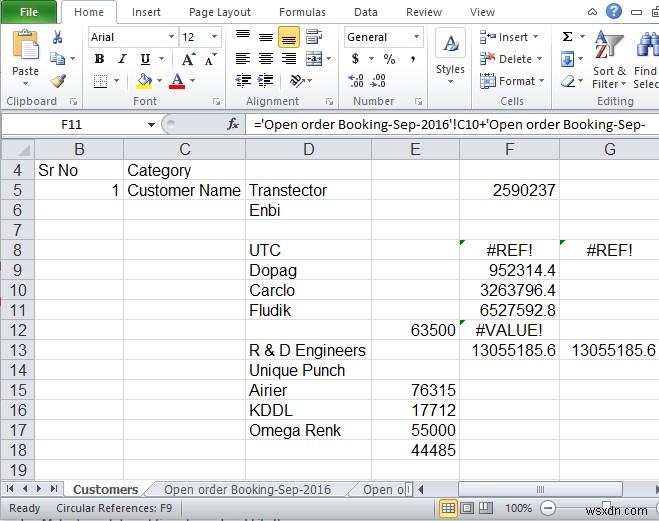Decrease the indent
The image size is (659, 521).
243,80
